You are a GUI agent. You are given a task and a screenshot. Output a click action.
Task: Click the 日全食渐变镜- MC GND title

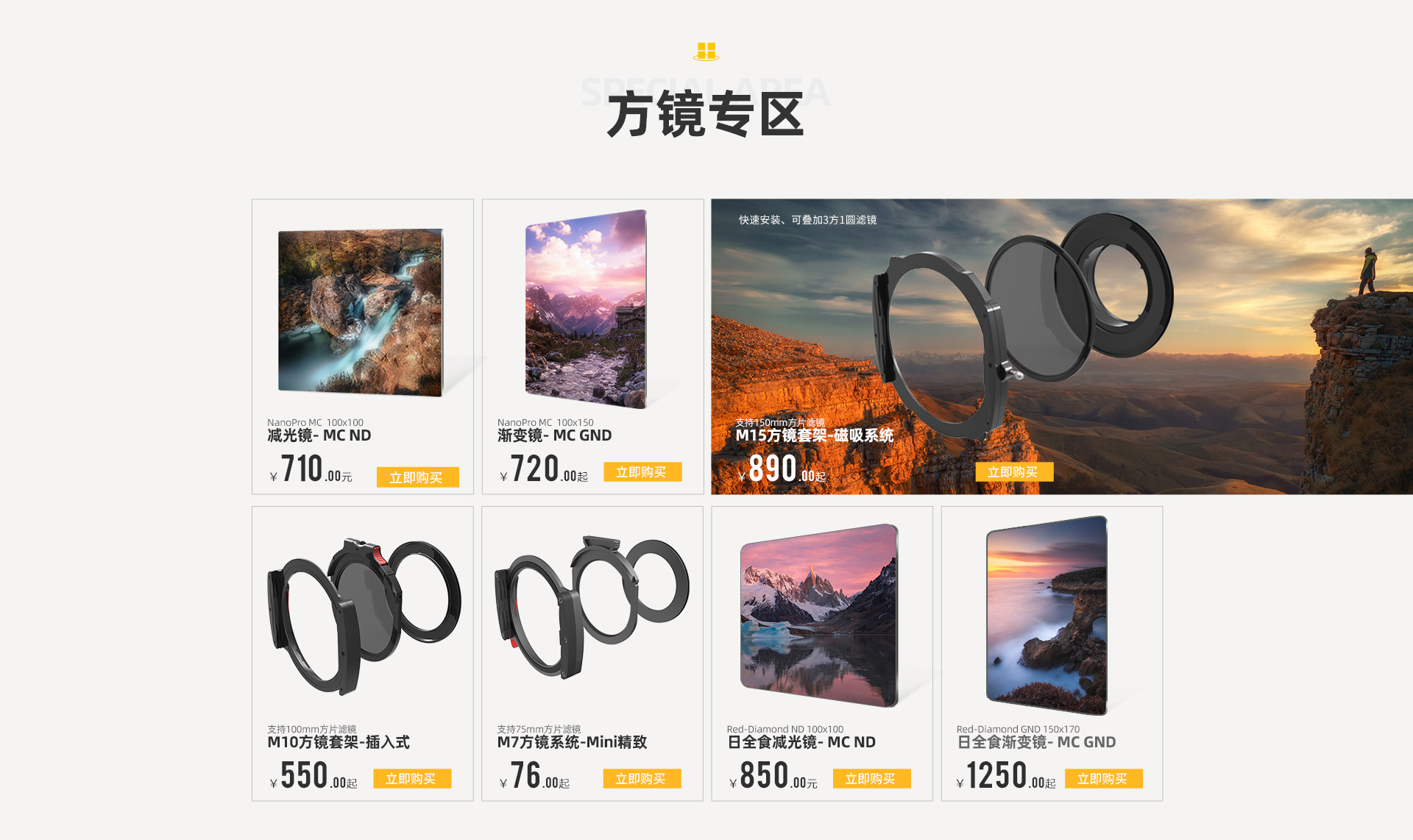pos(1035,742)
